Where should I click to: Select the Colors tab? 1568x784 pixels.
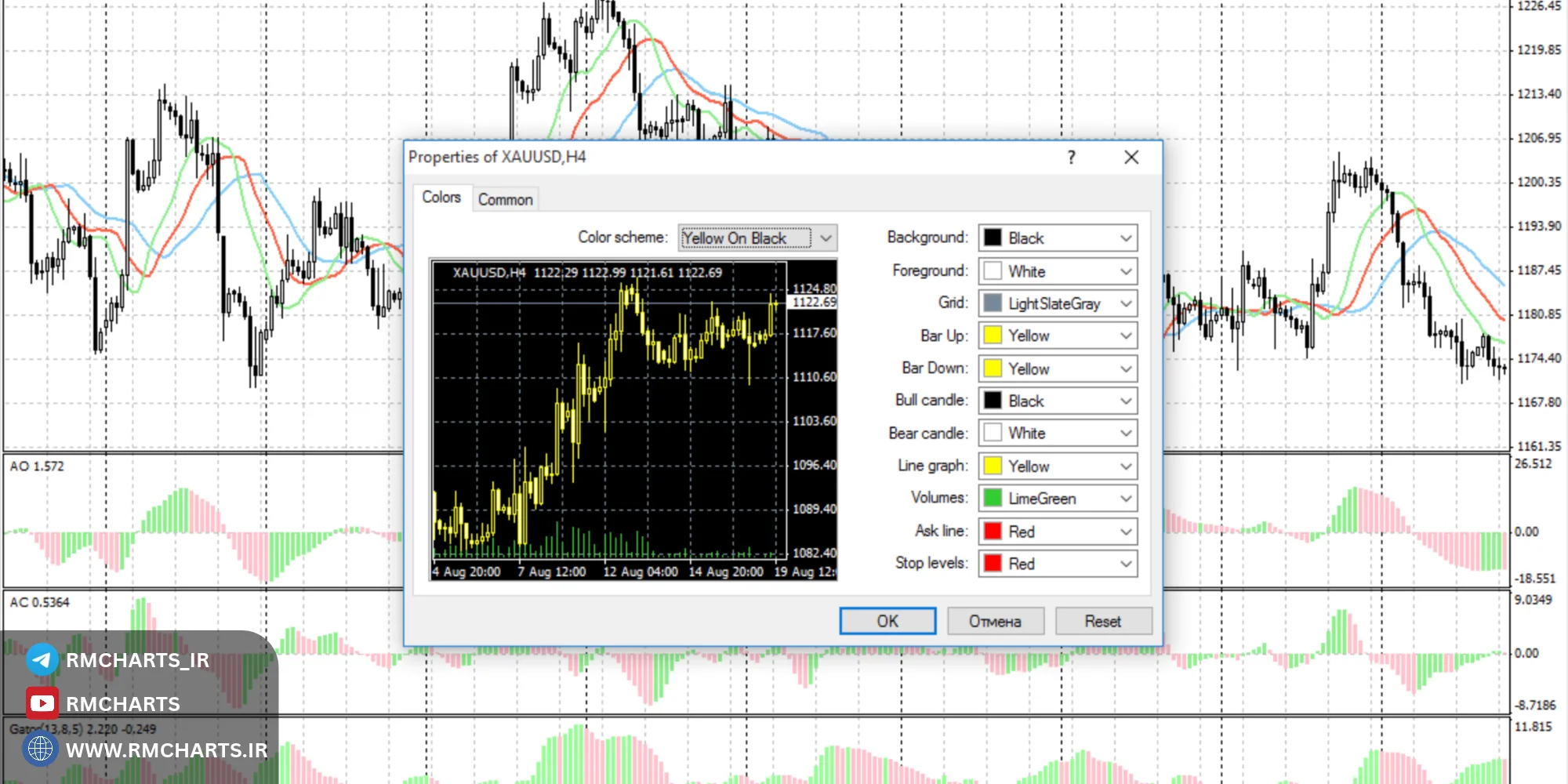pos(441,198)
